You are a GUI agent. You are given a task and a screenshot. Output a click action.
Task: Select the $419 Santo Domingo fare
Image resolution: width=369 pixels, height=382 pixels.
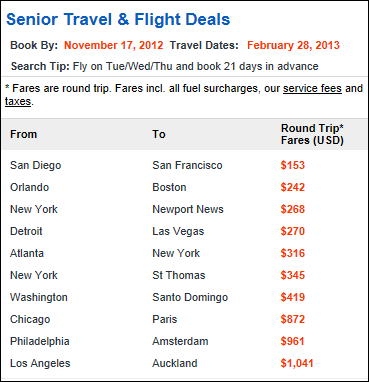(293, 297)
